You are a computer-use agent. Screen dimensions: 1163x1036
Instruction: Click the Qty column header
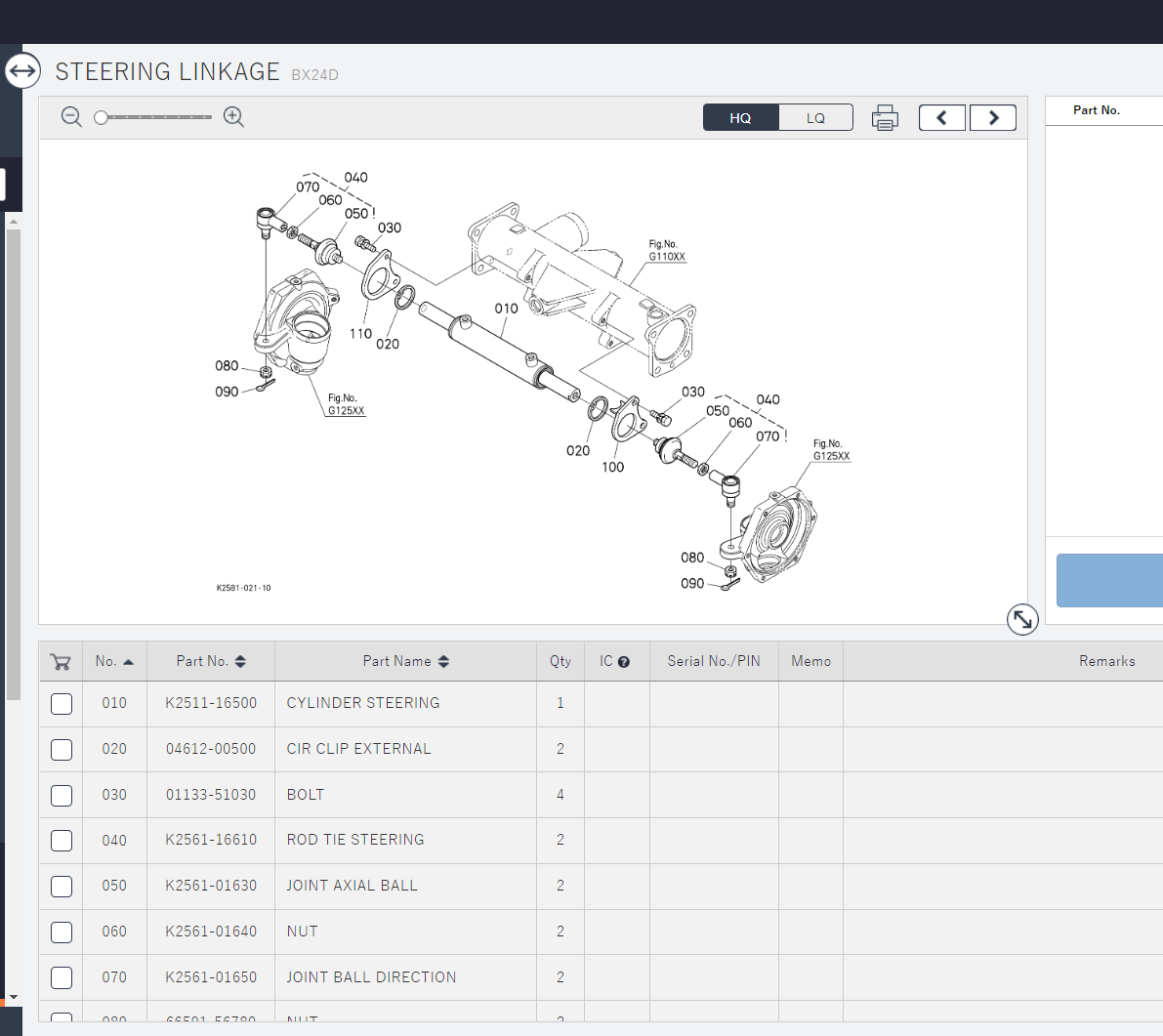tap(561, 661)
